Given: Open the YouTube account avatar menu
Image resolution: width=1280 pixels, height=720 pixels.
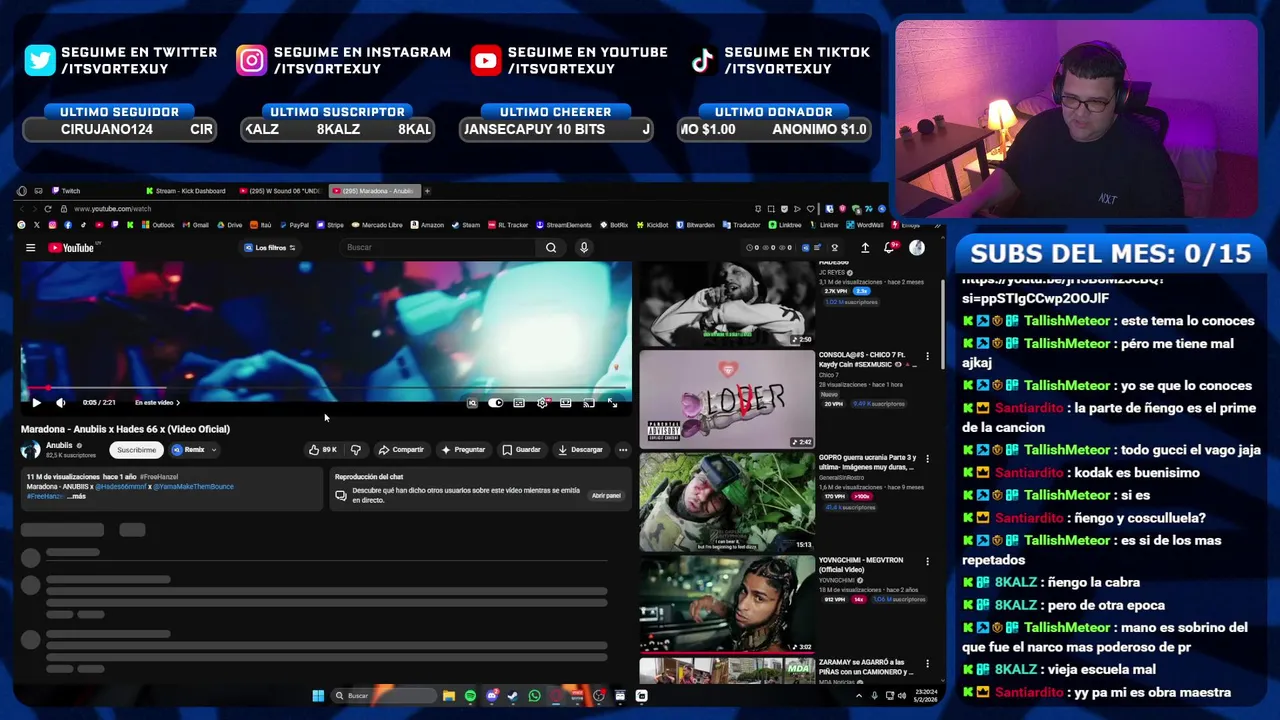Looking at the screenshot, I should click(917, 248).
